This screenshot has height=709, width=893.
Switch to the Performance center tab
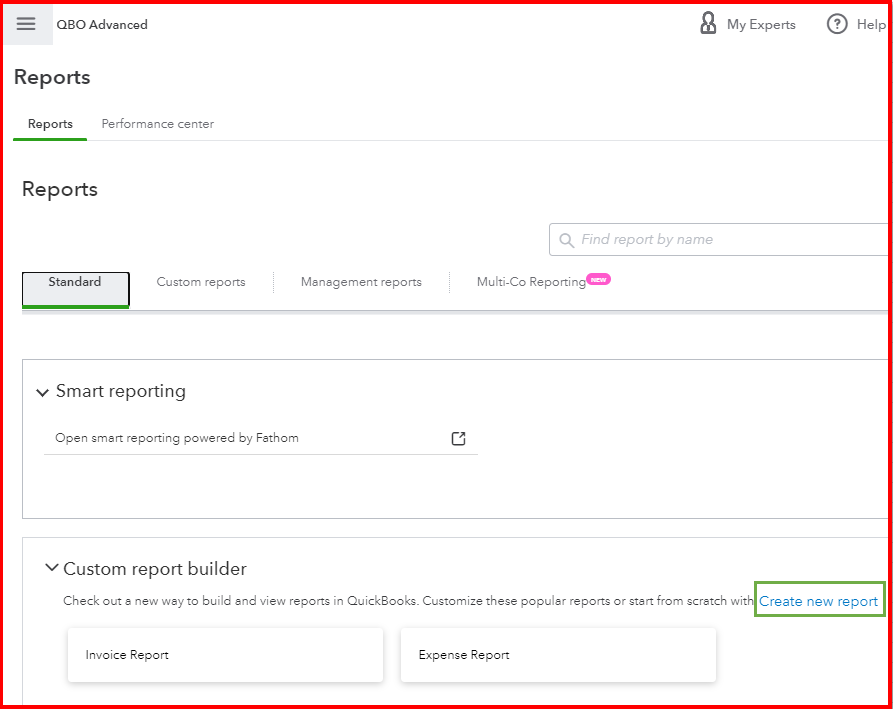point(157,124)
